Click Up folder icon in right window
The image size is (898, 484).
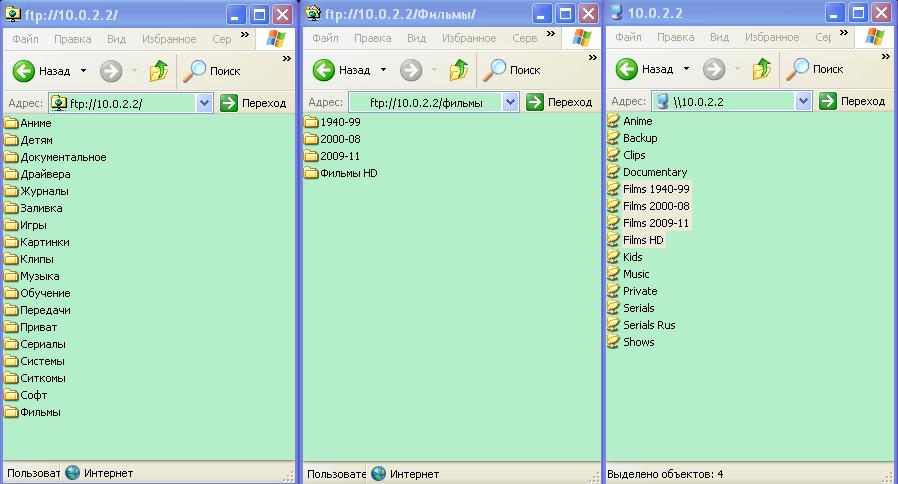click(762, 70)
